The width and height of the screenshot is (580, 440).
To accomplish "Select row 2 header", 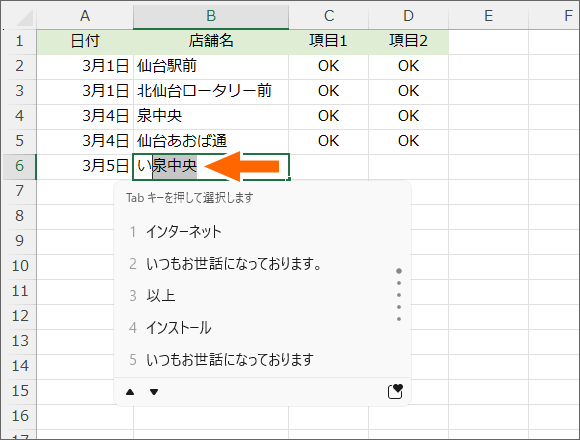I will tap(20, 66).
